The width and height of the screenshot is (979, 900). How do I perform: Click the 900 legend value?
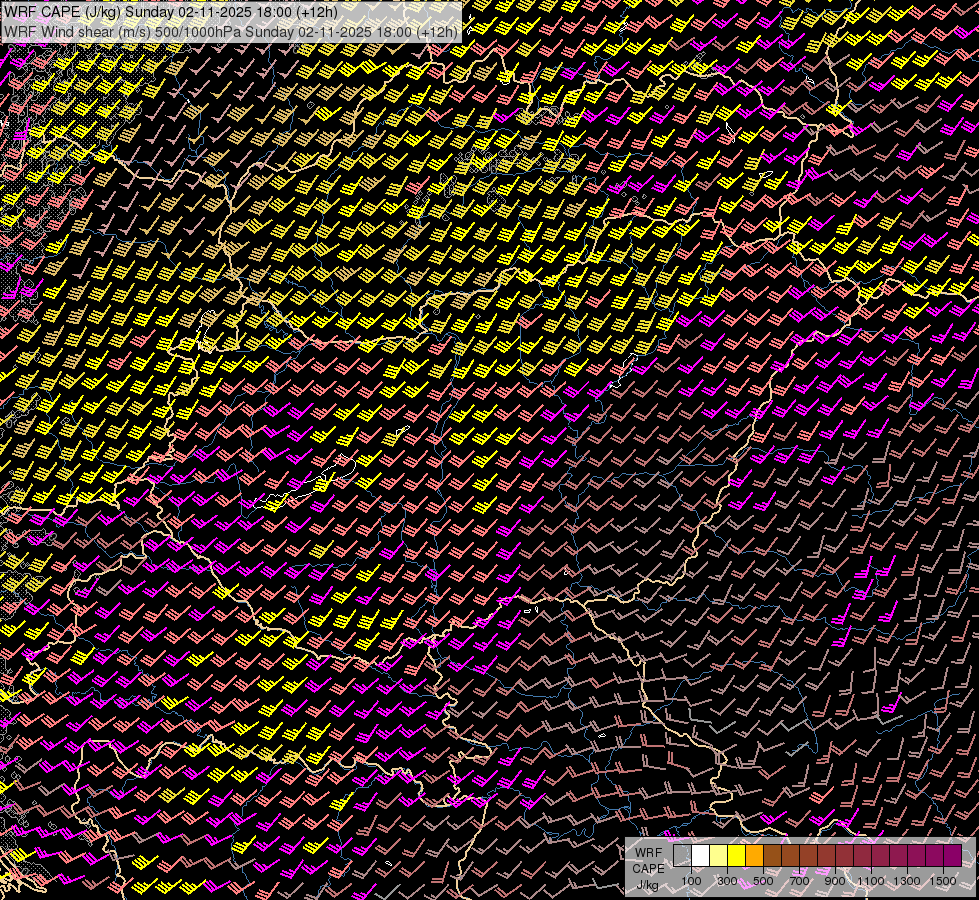coord(835,881)
